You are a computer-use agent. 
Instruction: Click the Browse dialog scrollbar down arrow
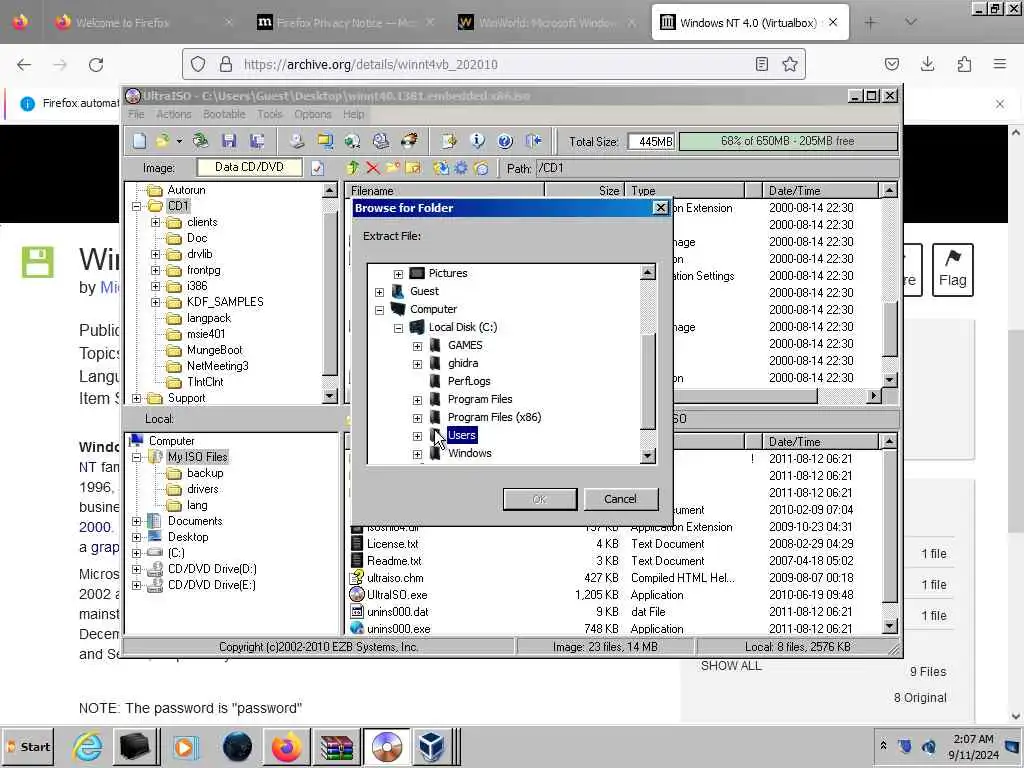[648, 456]
